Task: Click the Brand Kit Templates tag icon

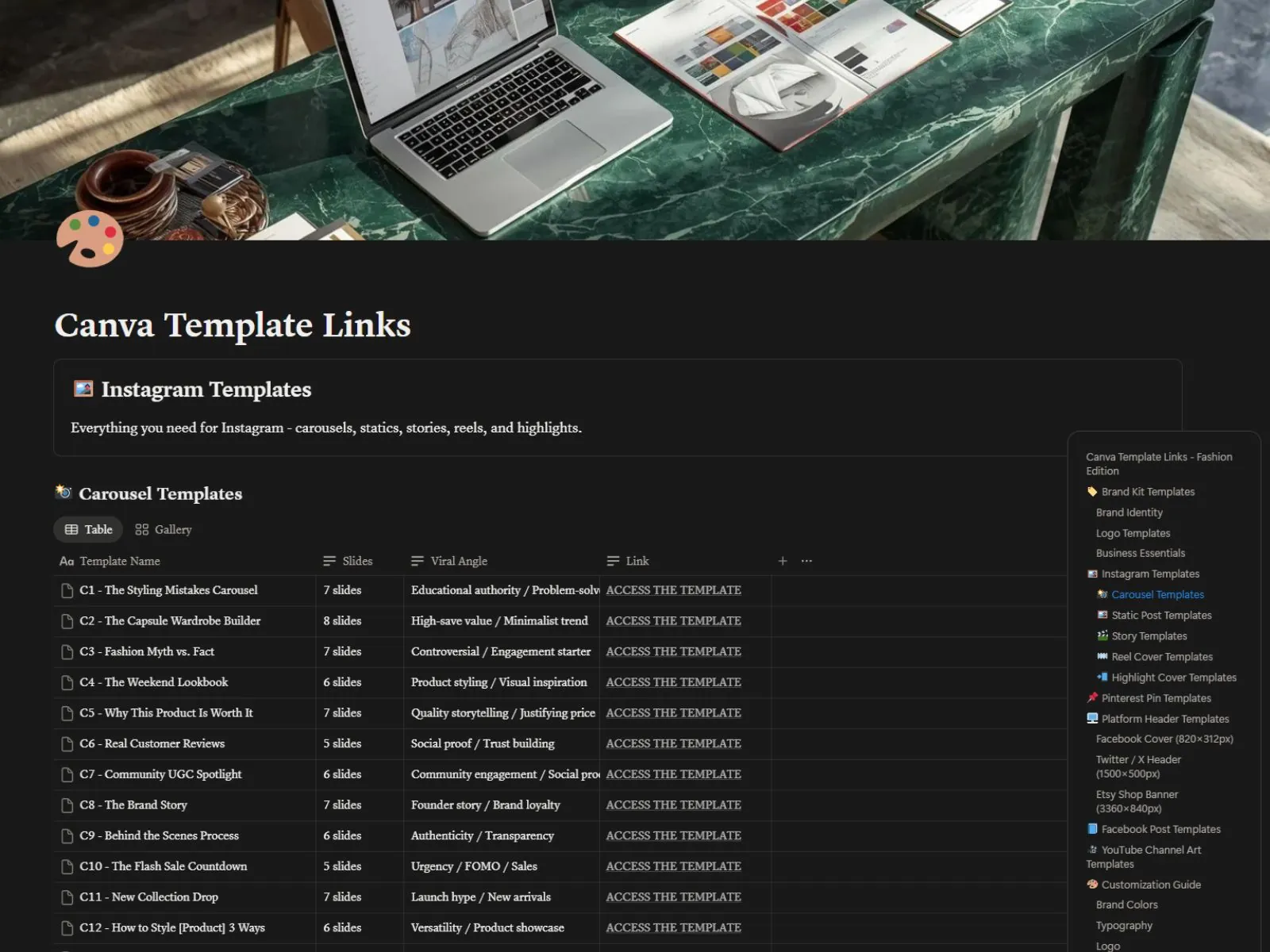Action: coord(1092,492)
